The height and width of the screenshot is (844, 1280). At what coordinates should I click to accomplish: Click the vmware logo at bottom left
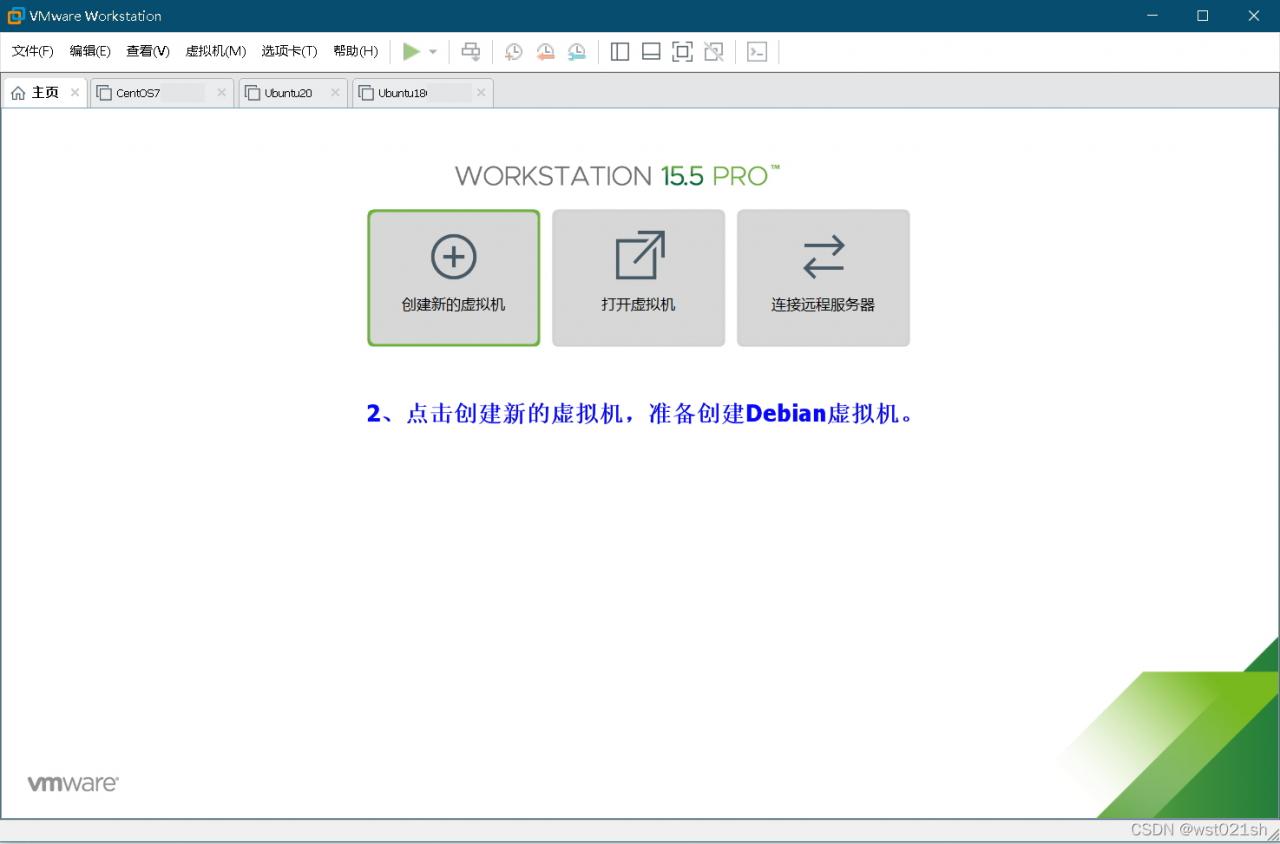pos(73,783)
